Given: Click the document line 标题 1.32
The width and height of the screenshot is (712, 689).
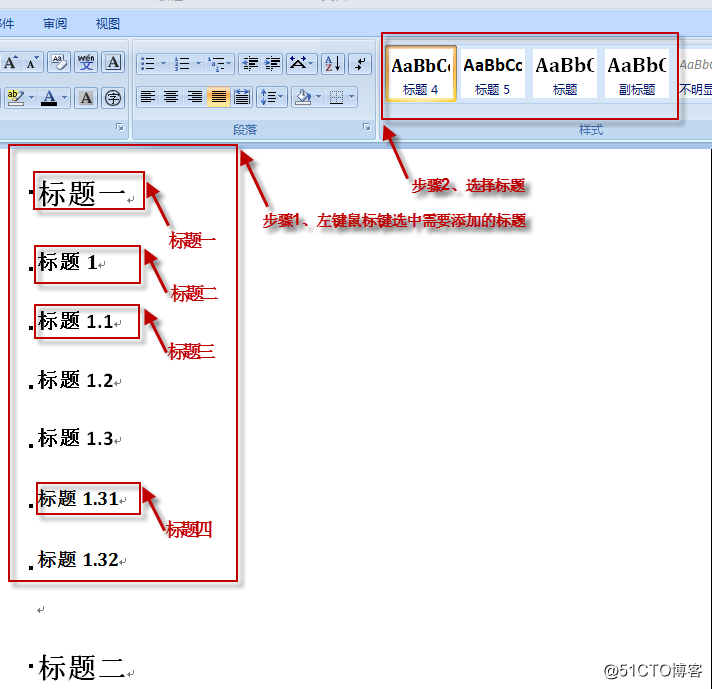Looking at the screenshot, I should tap(78, 560).
